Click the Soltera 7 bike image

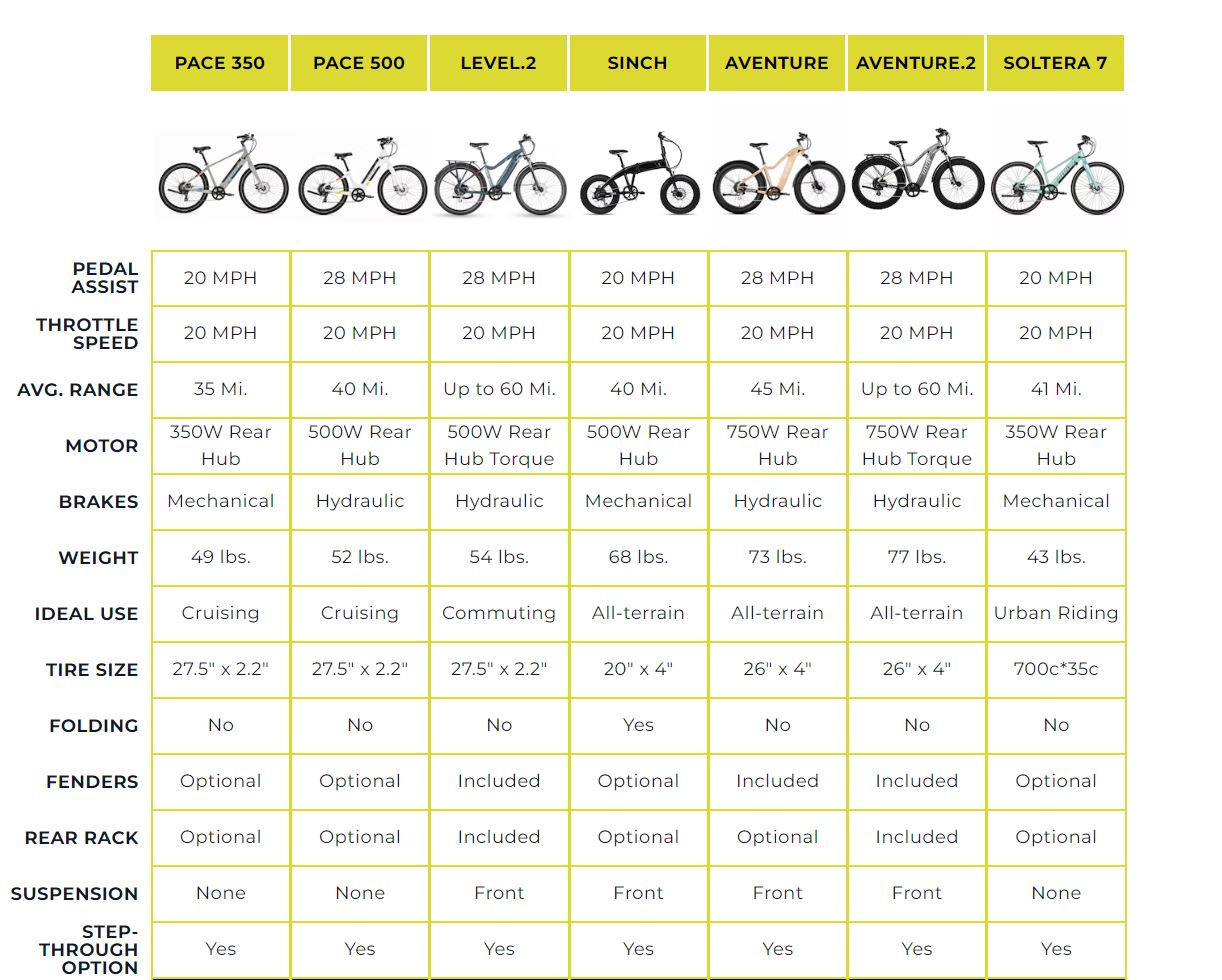pyautogui.click(x=1056, y=173)
